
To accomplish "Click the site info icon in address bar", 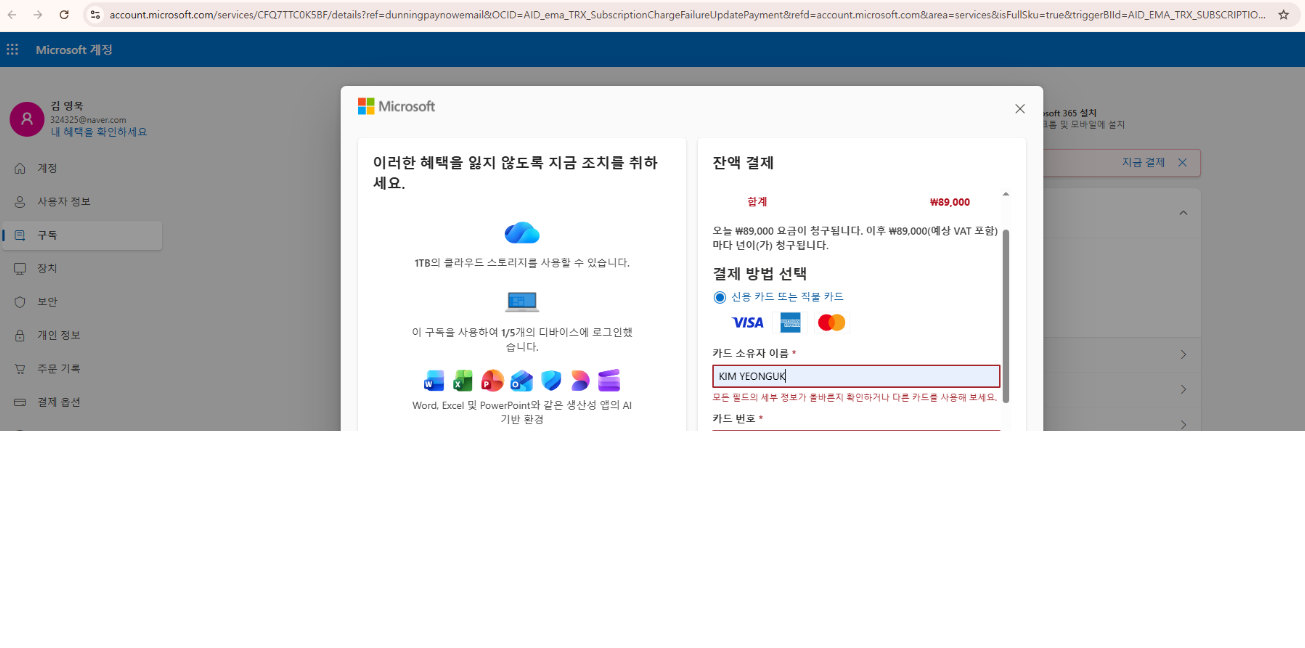I will (x=95, y=15).
